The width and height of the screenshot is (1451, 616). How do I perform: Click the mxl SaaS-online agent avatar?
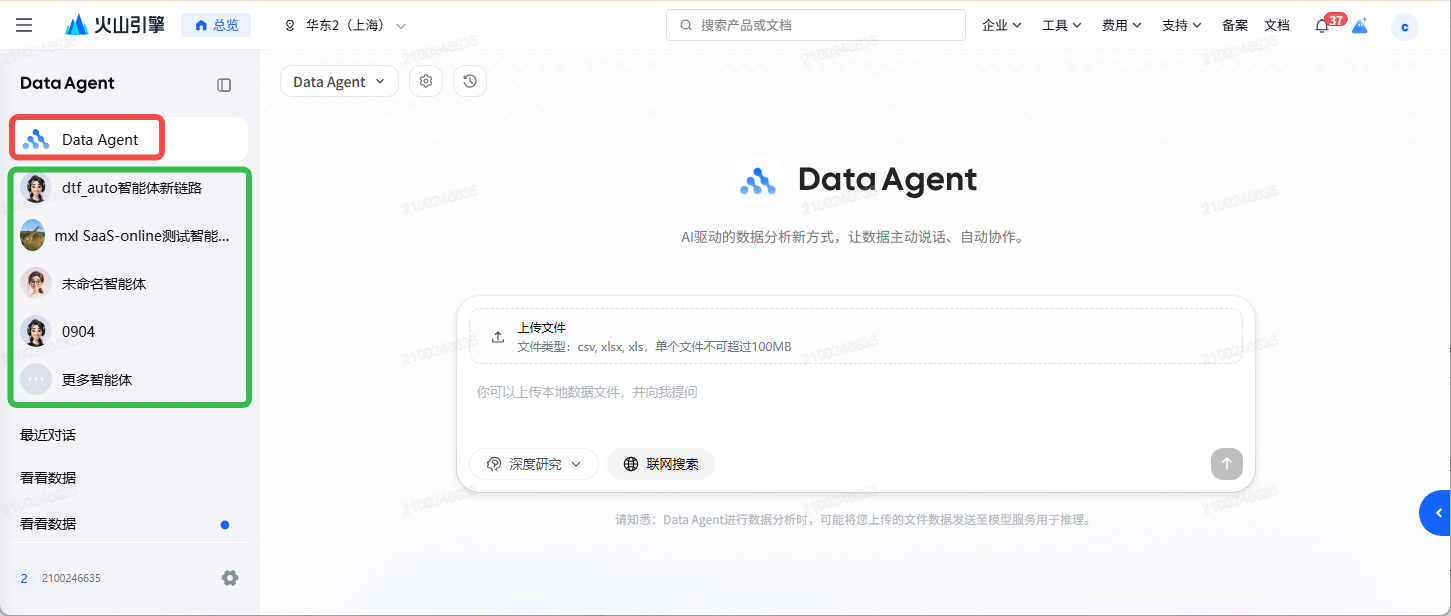tap(33, 235)
